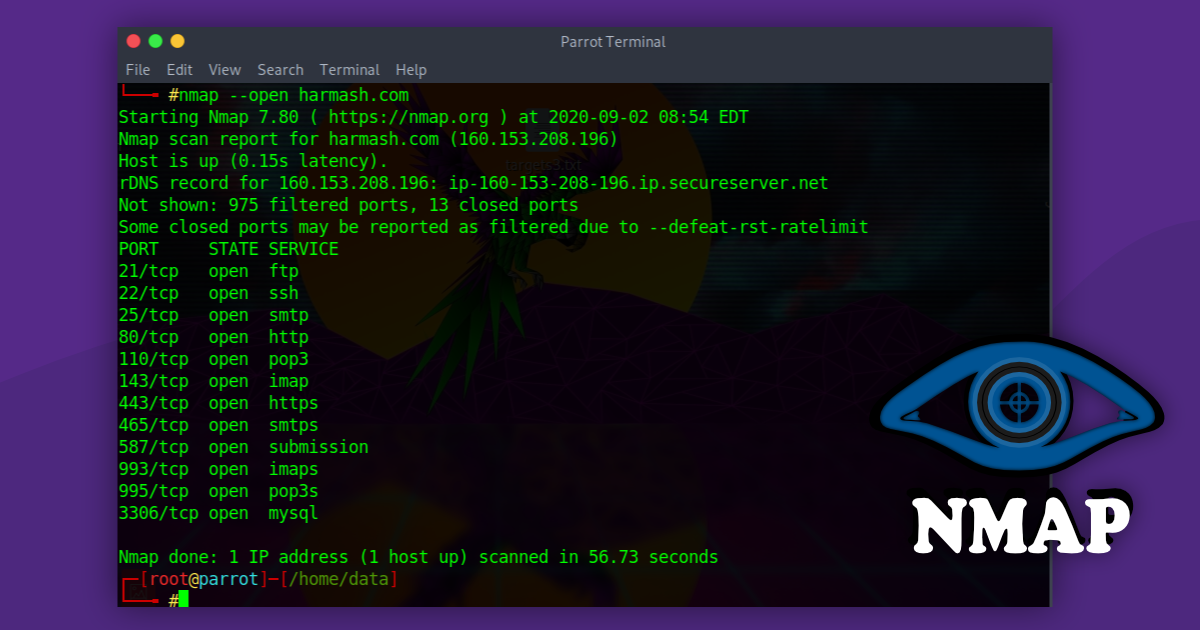The image size is (1200, 630).
Task: Click the 'Not shown: 975 filtered ports' line
Action: (x=348, y=205)
